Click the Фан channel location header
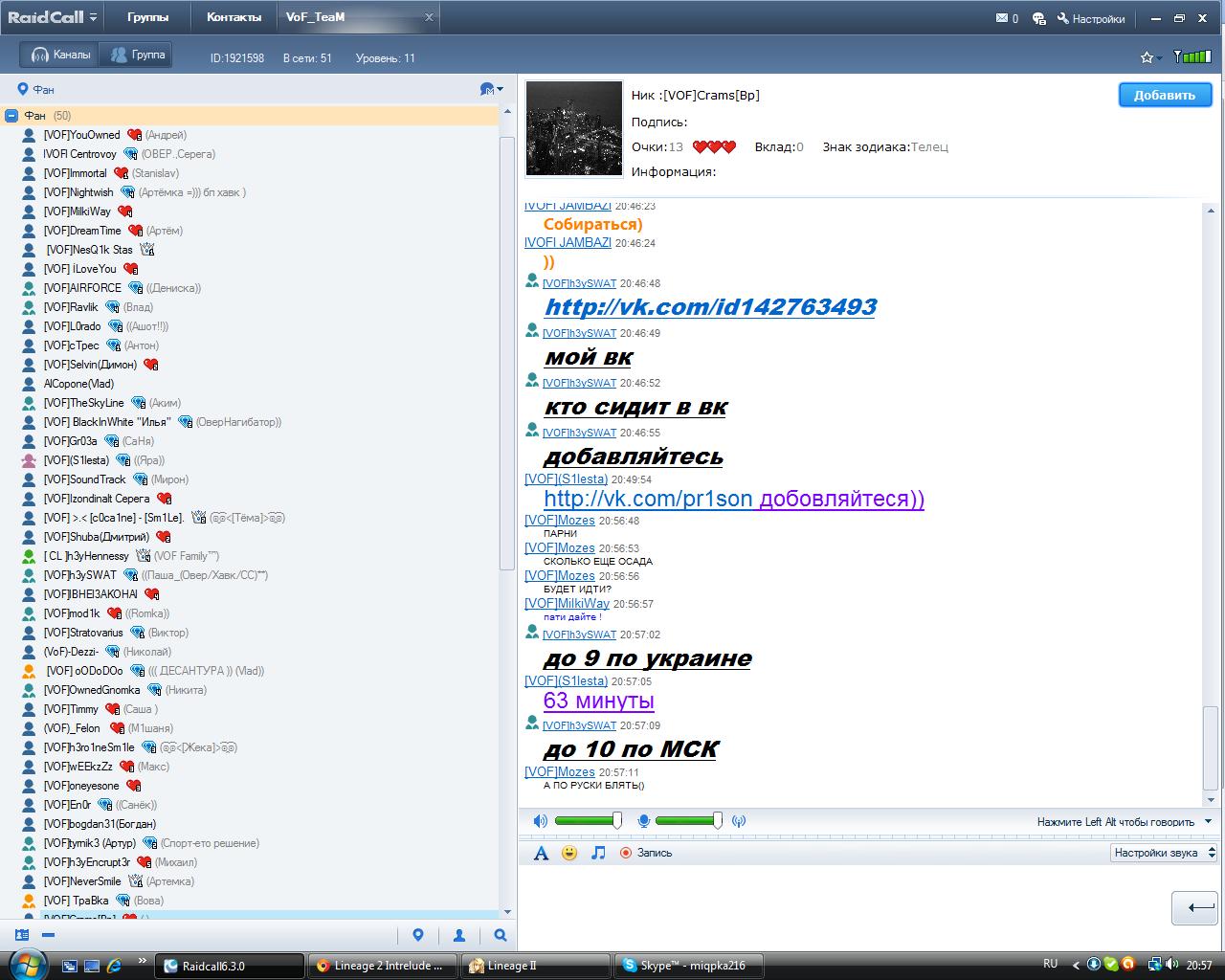The height and width of the screenshot is (980, 1225). pyautogui.click(x=36, y=89)
